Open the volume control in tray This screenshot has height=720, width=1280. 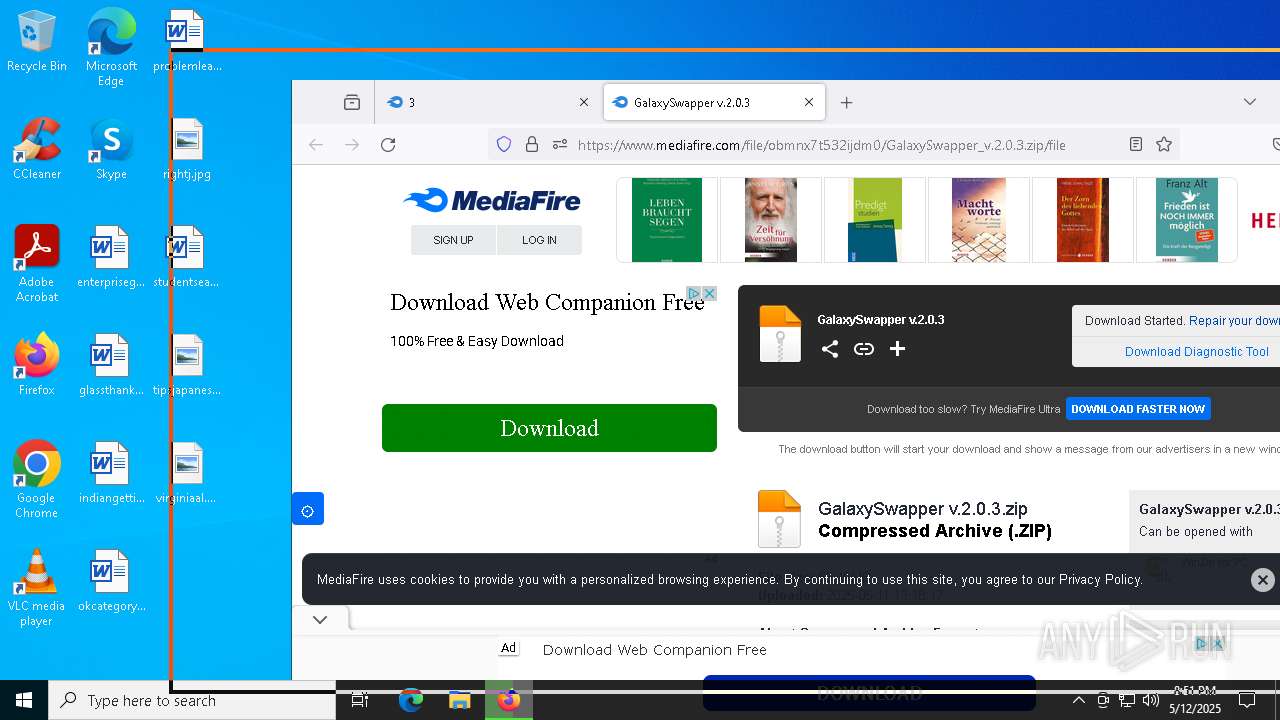(x=1151, y=700)
